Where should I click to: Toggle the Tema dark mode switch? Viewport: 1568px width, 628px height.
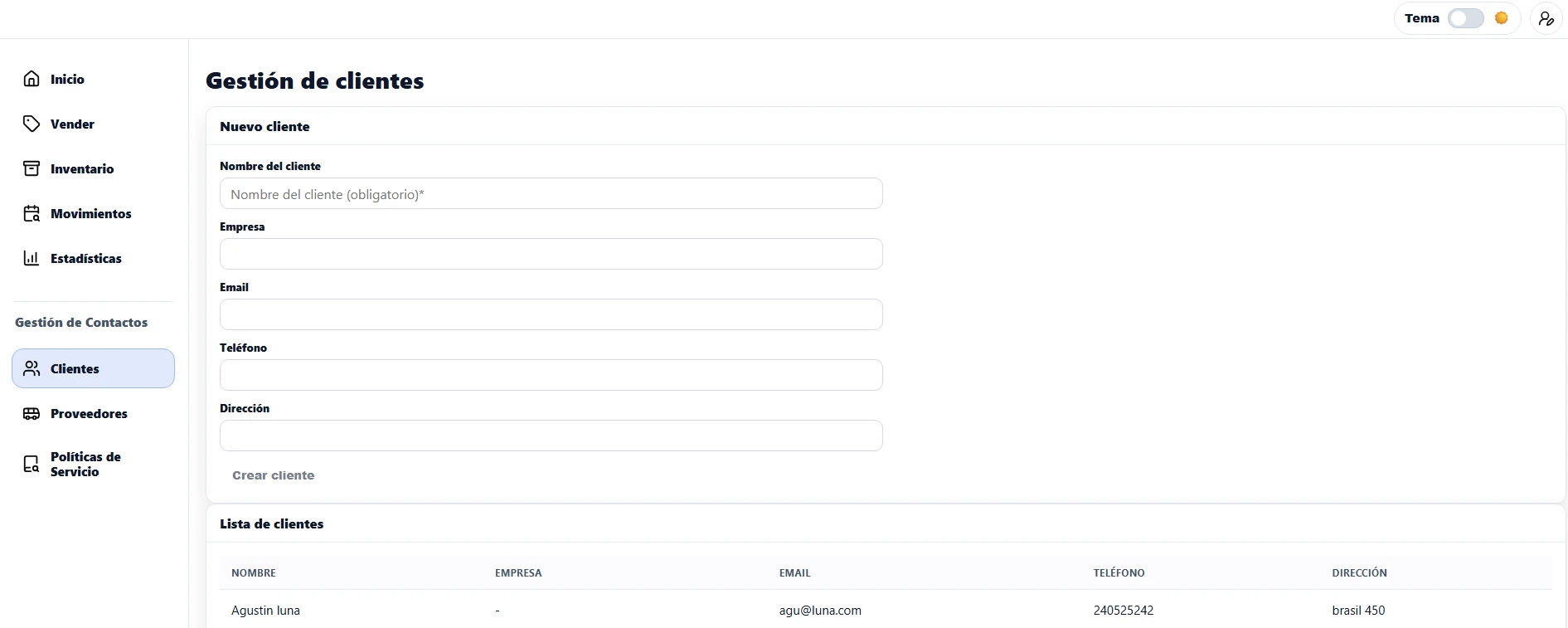point(1465,18)
